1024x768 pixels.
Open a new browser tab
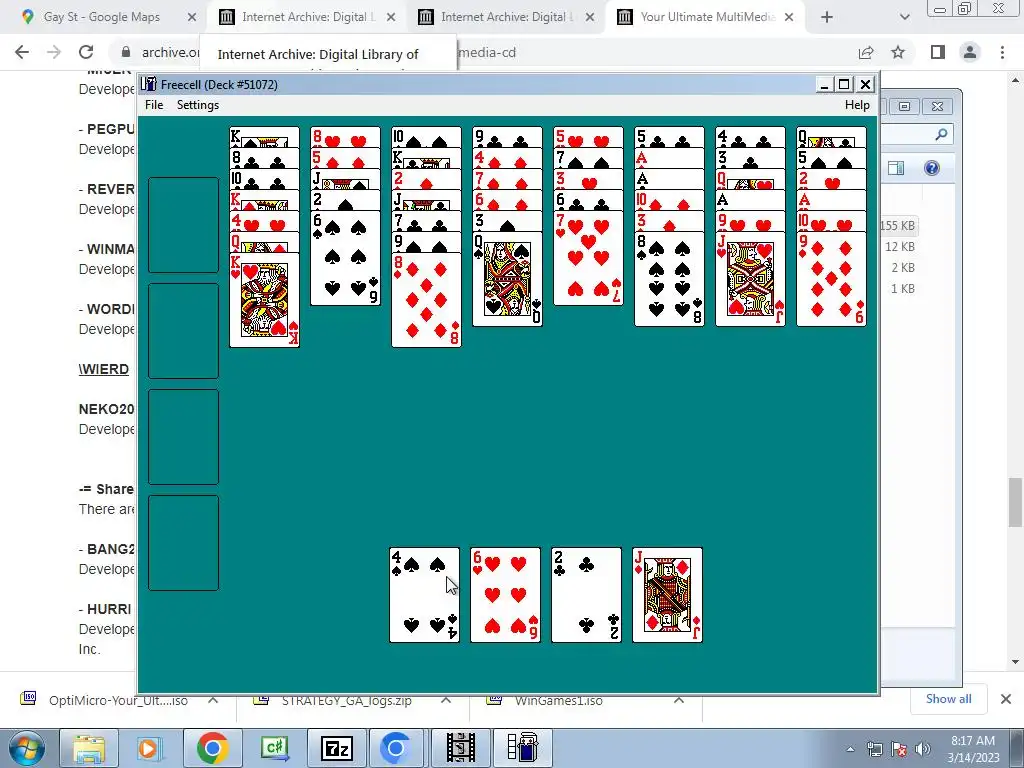[x=827, y=18]
